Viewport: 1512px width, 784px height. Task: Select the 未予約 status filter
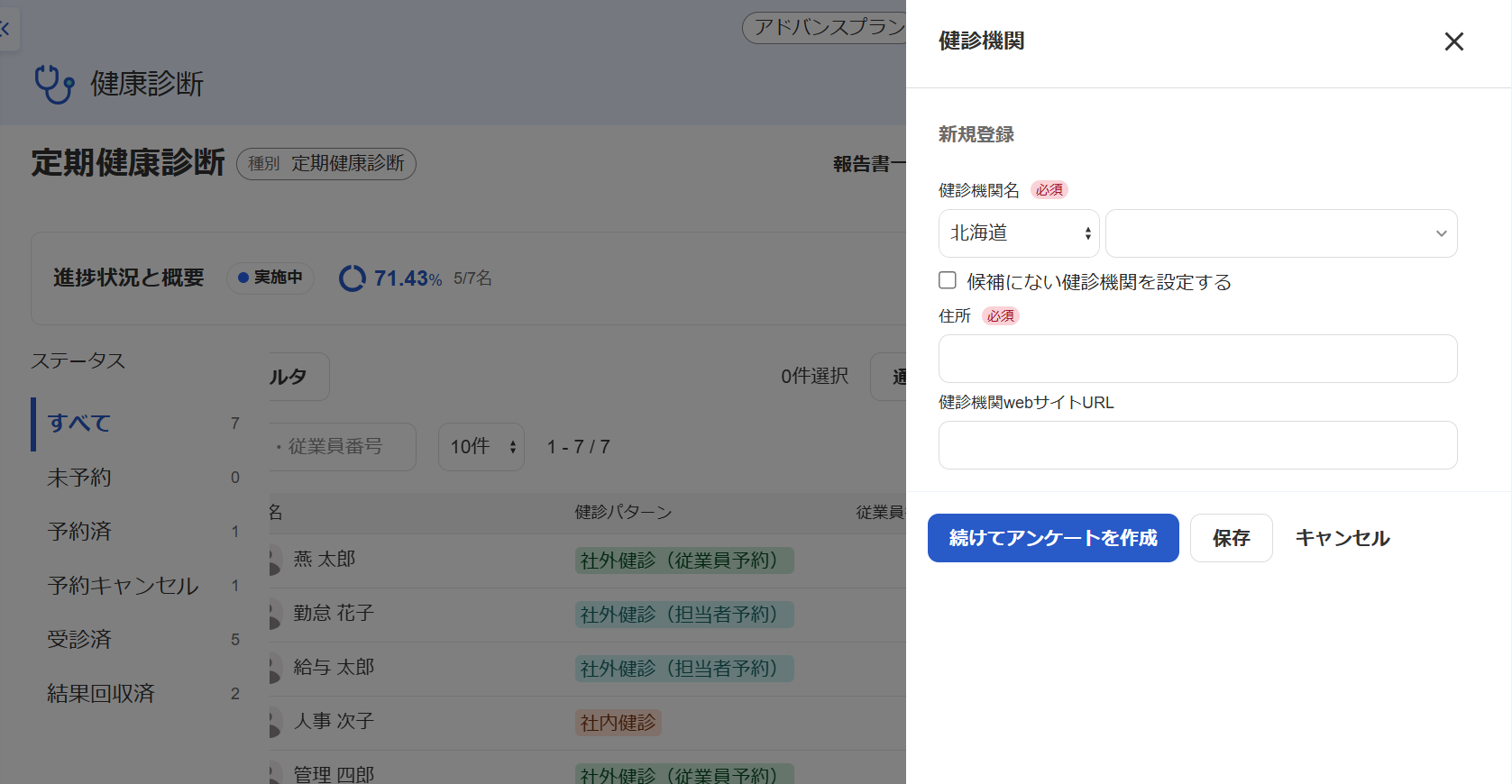click(x=144, y=478)
